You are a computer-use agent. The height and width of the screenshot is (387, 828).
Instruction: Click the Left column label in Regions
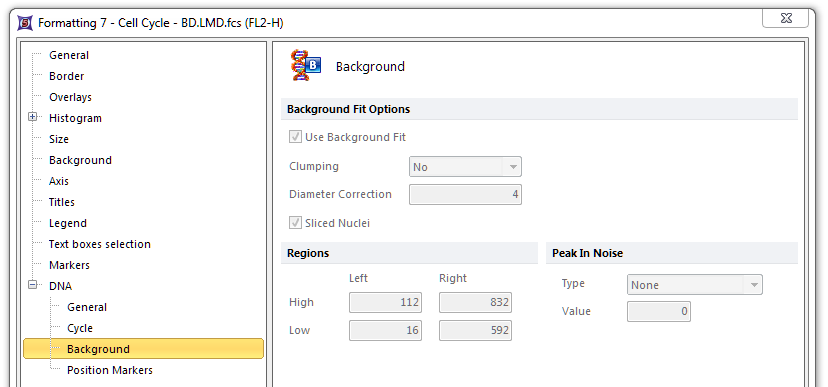point(358,278)
